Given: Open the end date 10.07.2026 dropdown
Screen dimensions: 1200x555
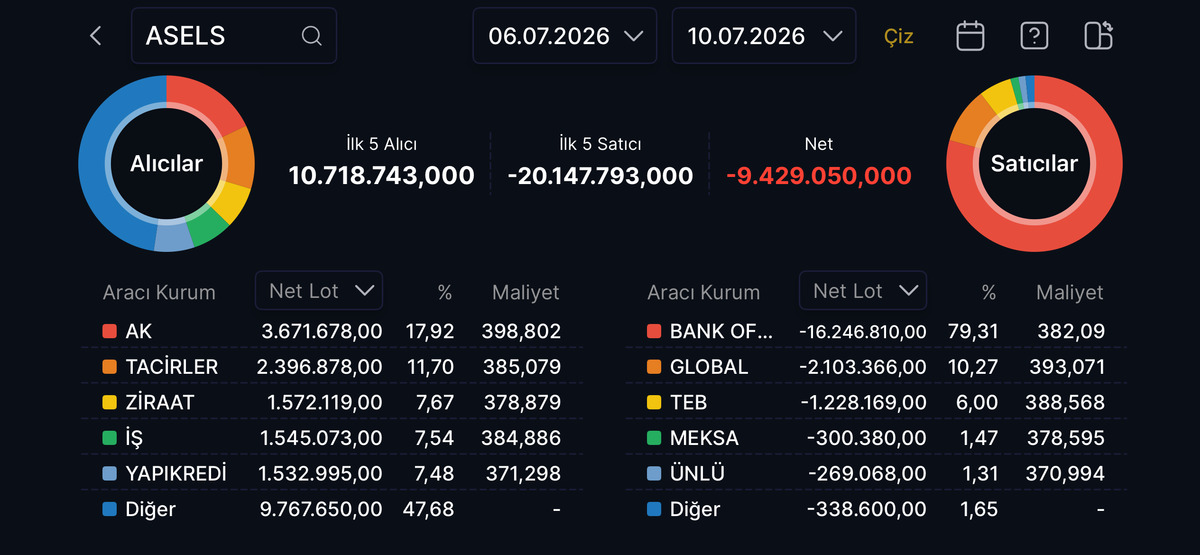Looking at the screenshot, I should tap(764, 36).
